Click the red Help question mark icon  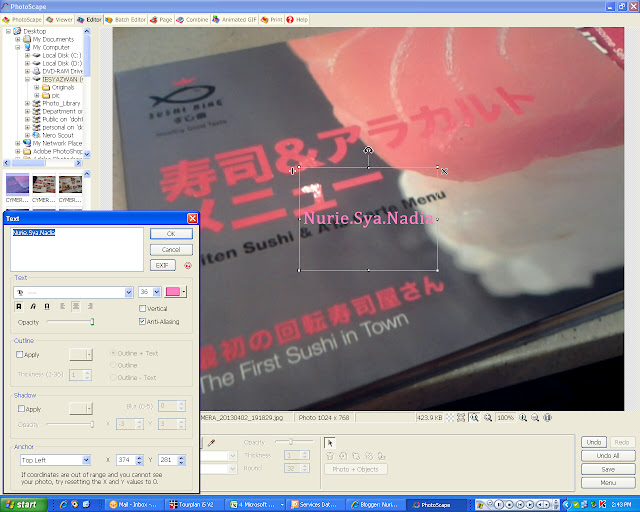[x=290, y=20]
